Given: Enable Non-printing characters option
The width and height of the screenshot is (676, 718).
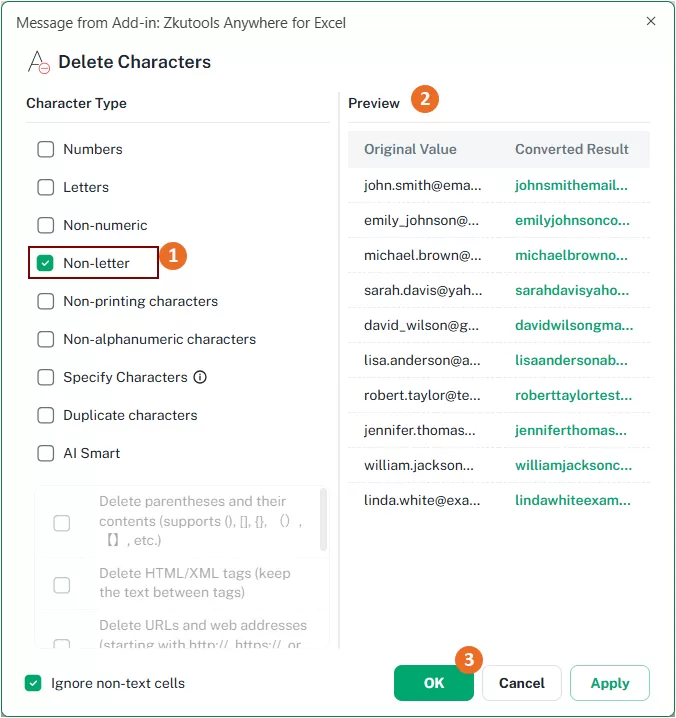Looking at the screenshot, I should (x=46, y=301).
